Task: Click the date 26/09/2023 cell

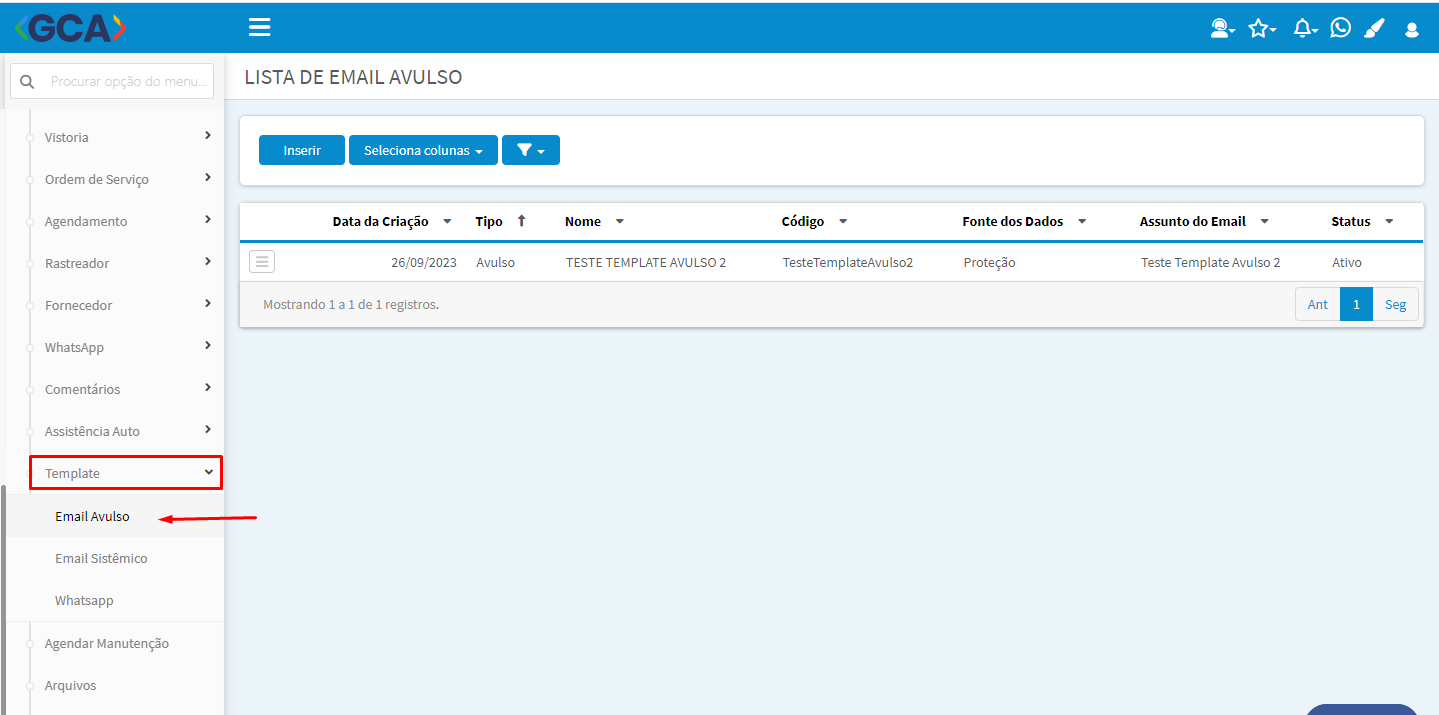Action: click(x=424, y=262)
